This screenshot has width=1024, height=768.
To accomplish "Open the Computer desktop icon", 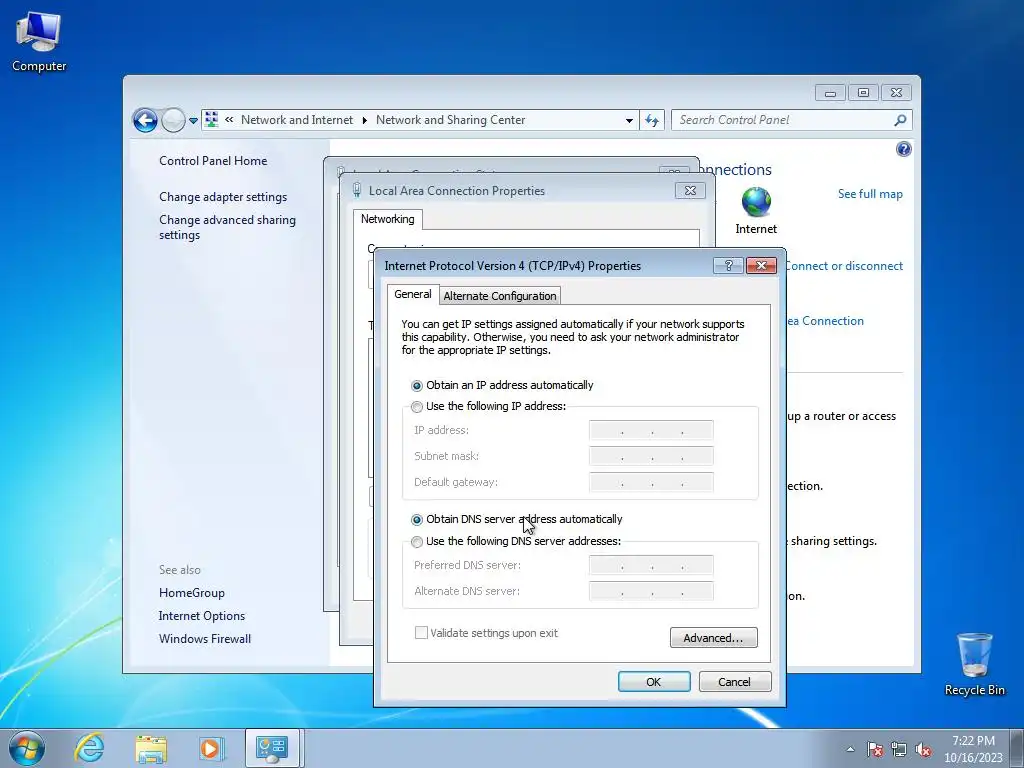I will pos(39,42).
